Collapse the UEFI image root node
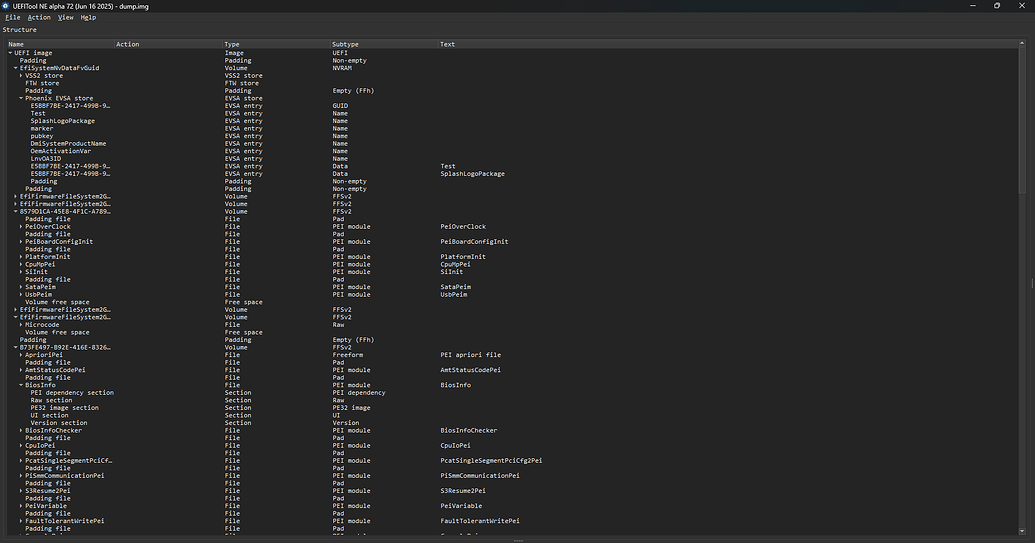Viewport: 1035px width, 543px height. [x=10, y=53]
